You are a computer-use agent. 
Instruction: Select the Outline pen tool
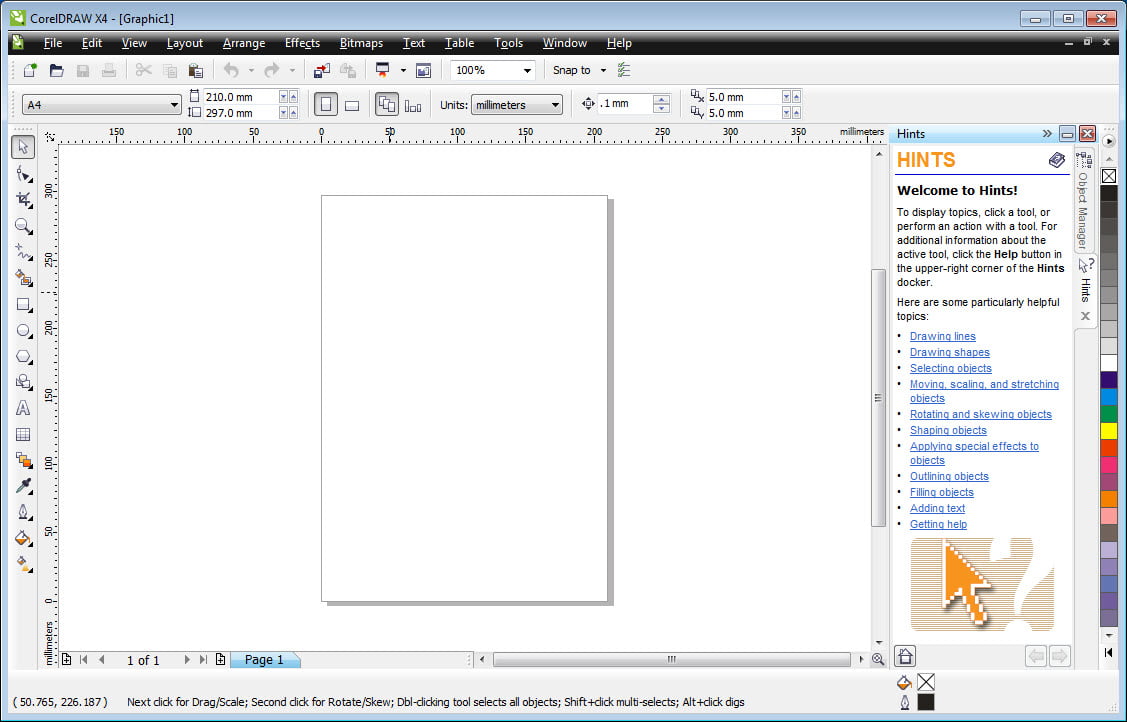click(23, 512)
